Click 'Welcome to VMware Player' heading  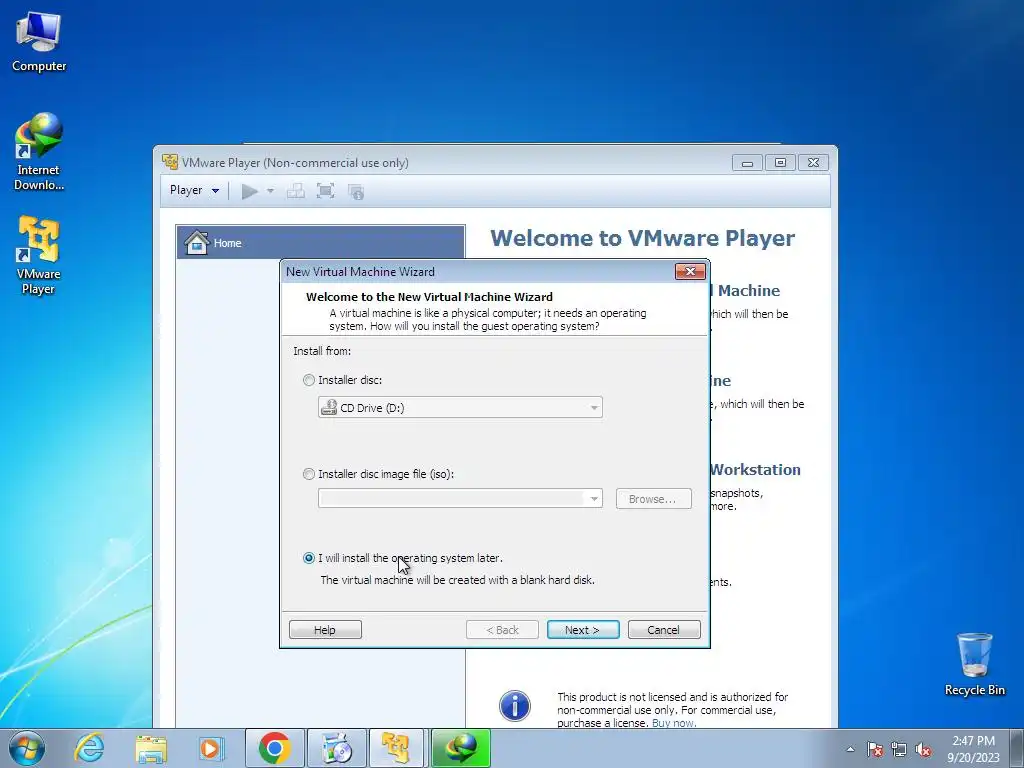tap(643, 238)
